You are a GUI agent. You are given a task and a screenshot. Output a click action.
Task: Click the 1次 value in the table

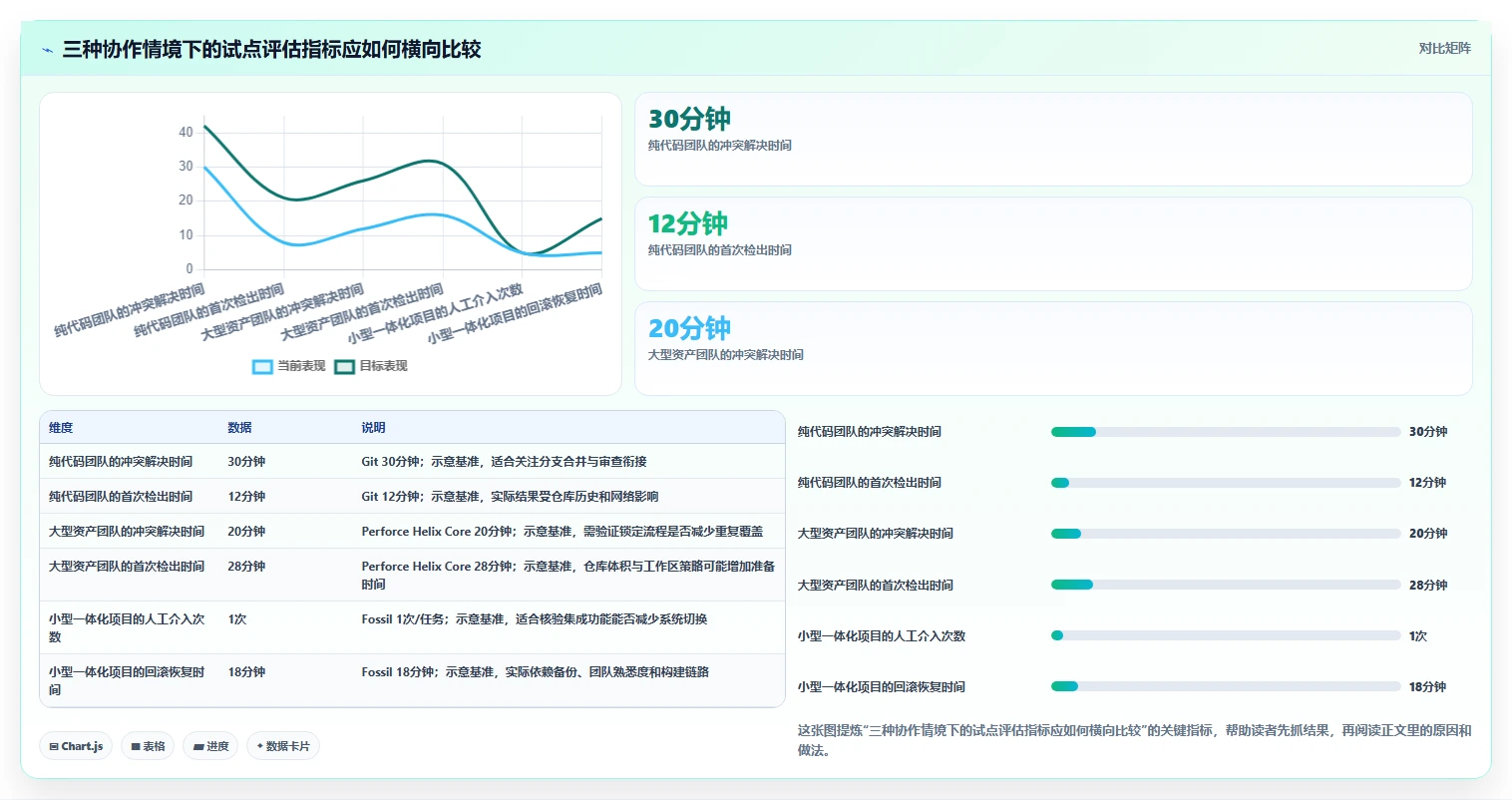236,619
